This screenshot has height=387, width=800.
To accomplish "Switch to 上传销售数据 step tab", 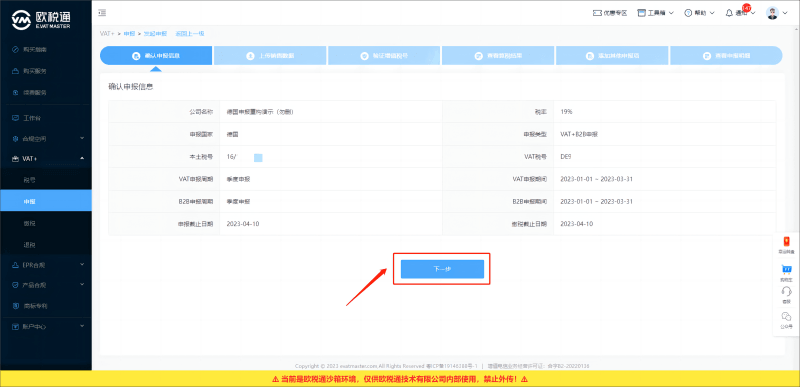I will tap(270, 56).
